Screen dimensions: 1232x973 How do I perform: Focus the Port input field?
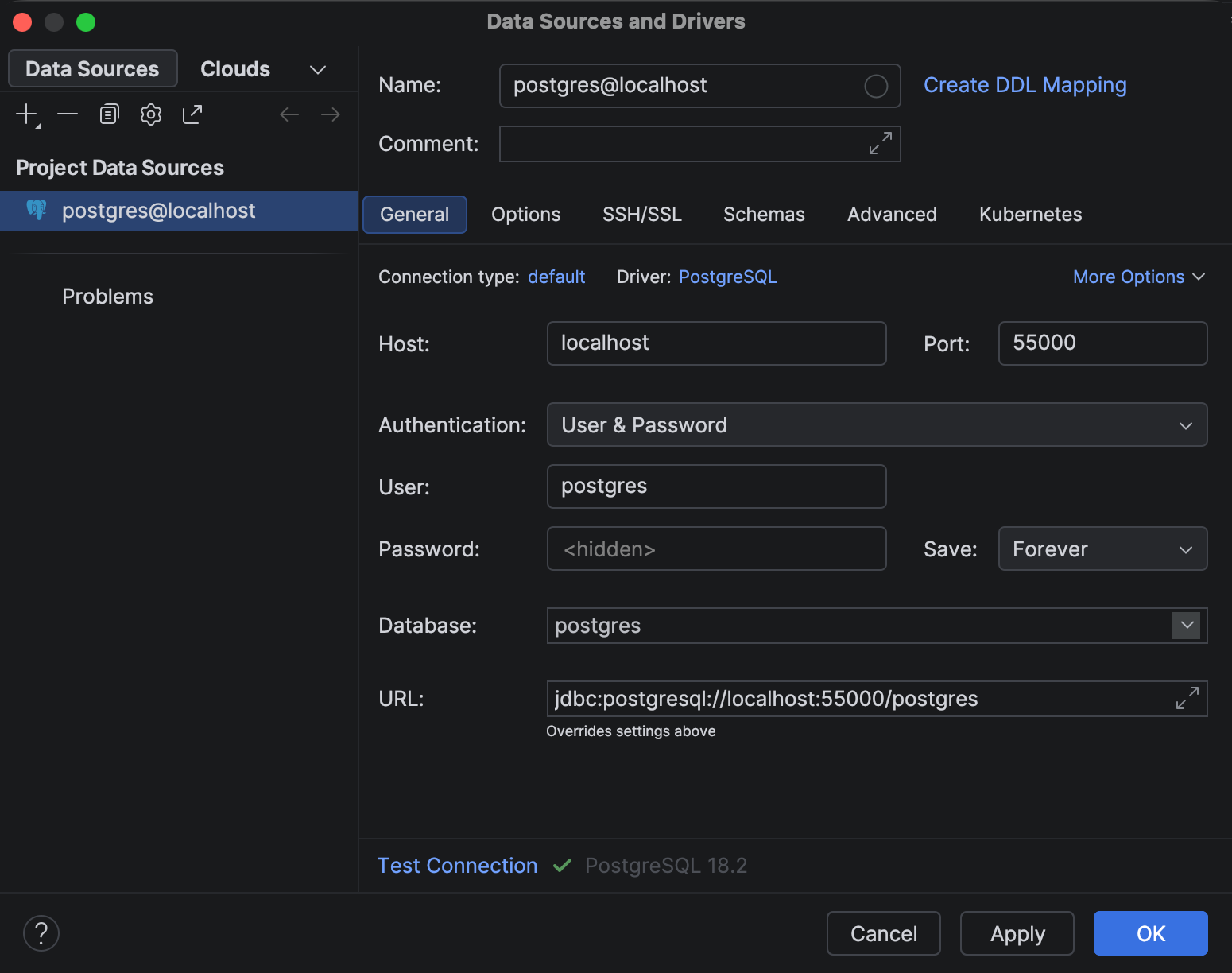coord(1102,343)
